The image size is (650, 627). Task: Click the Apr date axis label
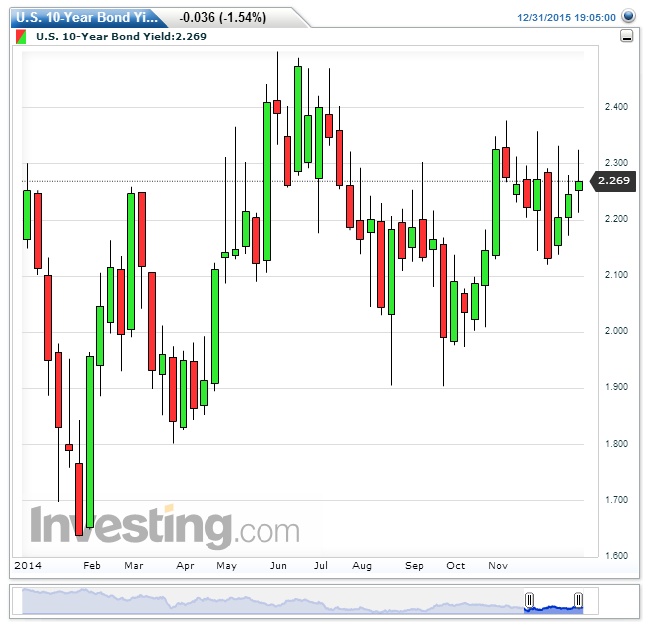(x=185, y=566)
